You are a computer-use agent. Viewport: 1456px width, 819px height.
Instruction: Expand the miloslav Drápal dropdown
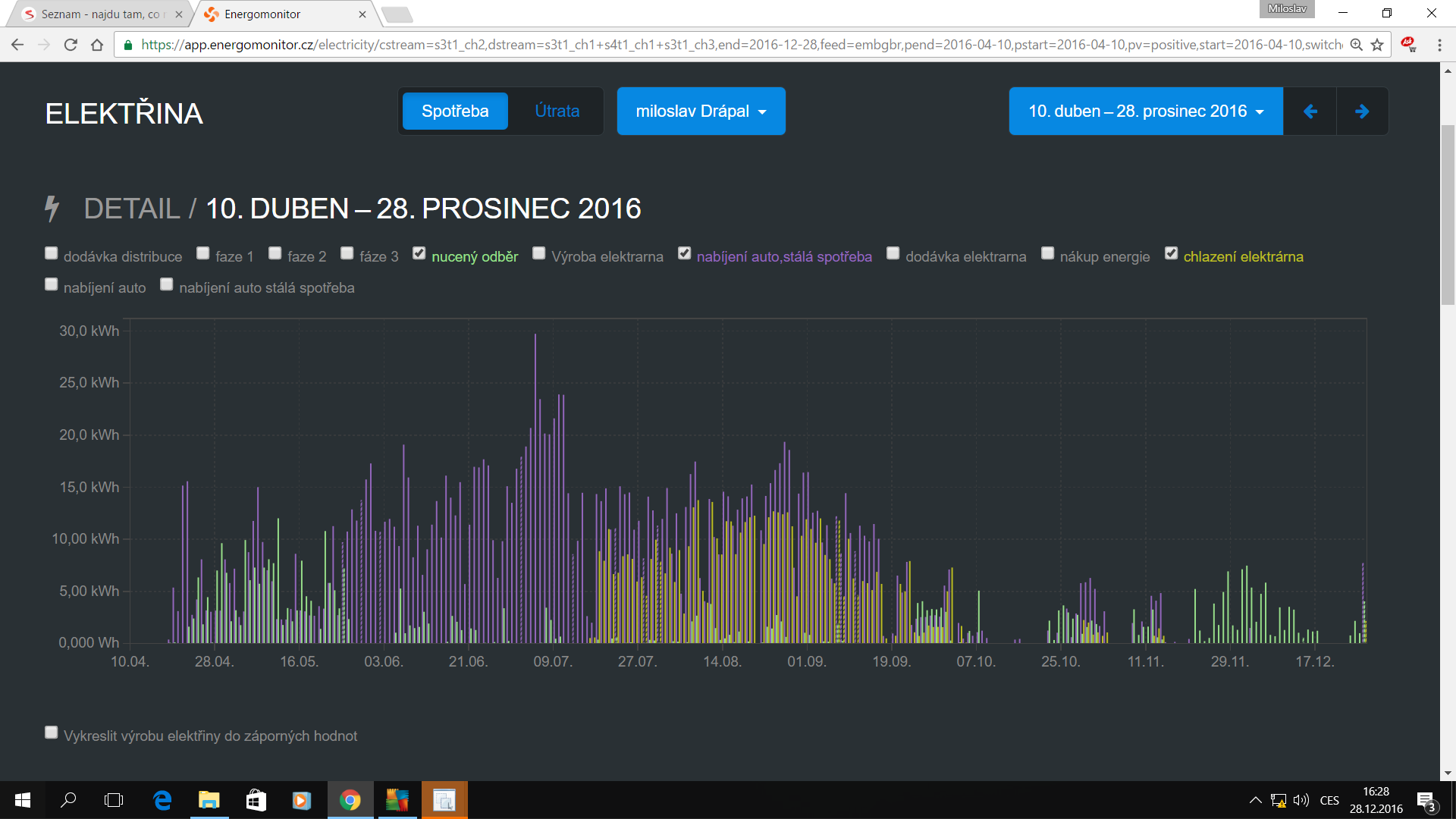click(x=701, y=111)
